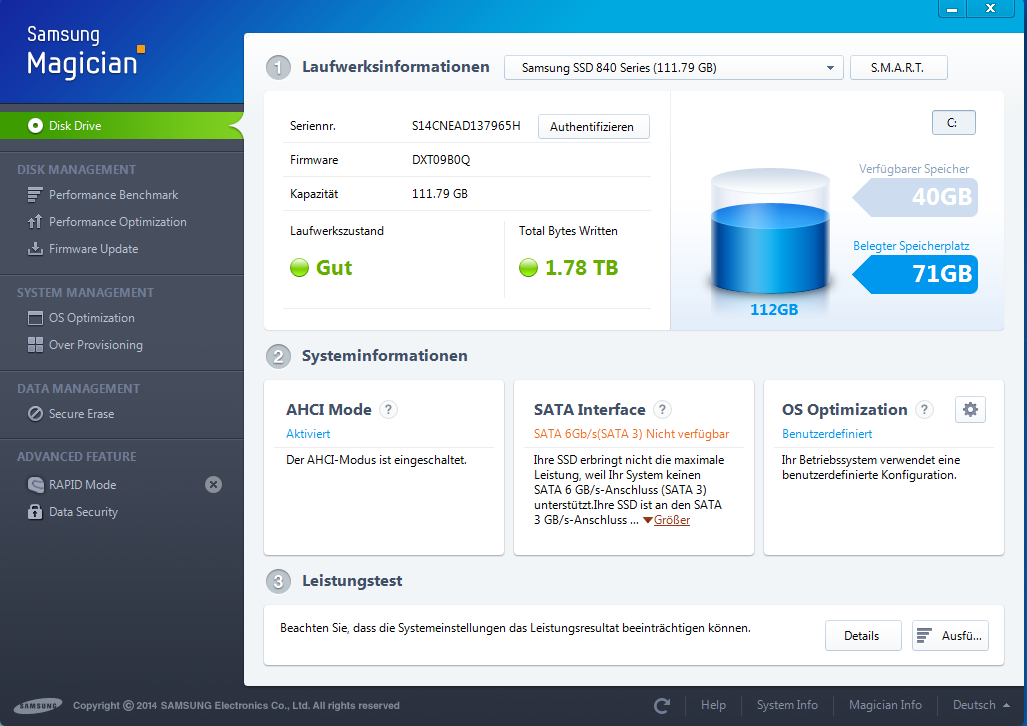Click the RAPID Mode icon

[x=35, y=484]
